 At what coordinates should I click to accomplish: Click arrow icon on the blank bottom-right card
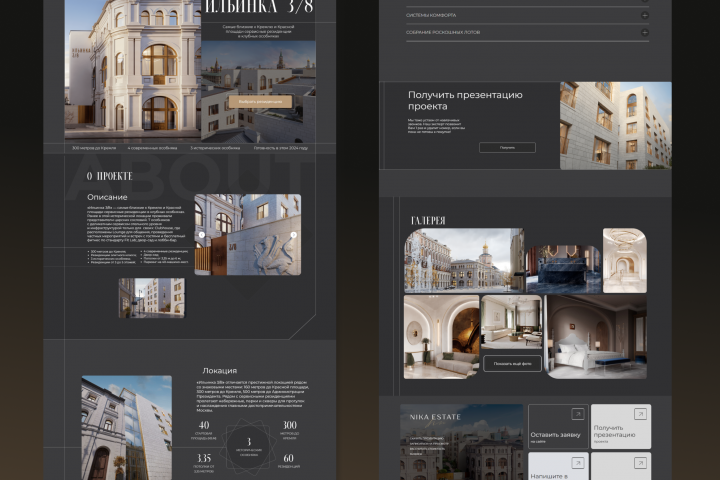pos(640,463)
